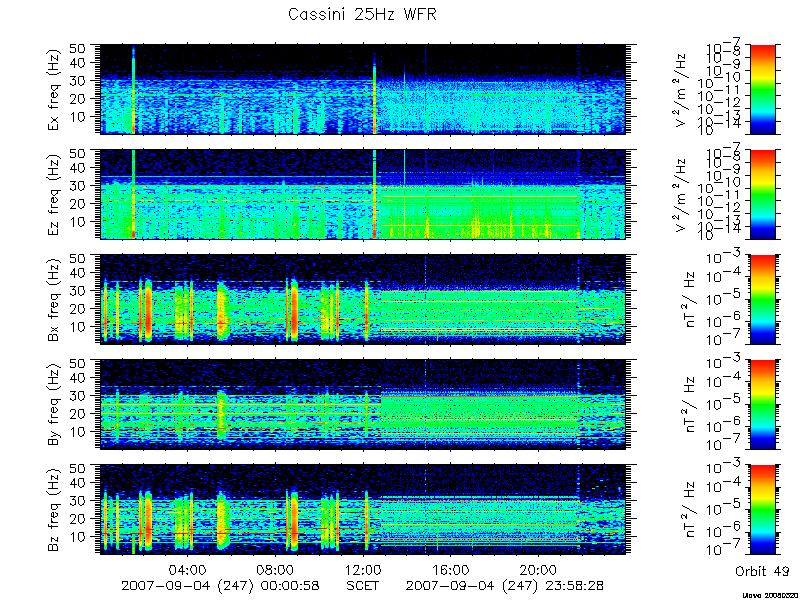Click start timestamp '2007-09-04 (247) 00:00:58'
This screenshot has height=600, width=800.
click(220, 586)
